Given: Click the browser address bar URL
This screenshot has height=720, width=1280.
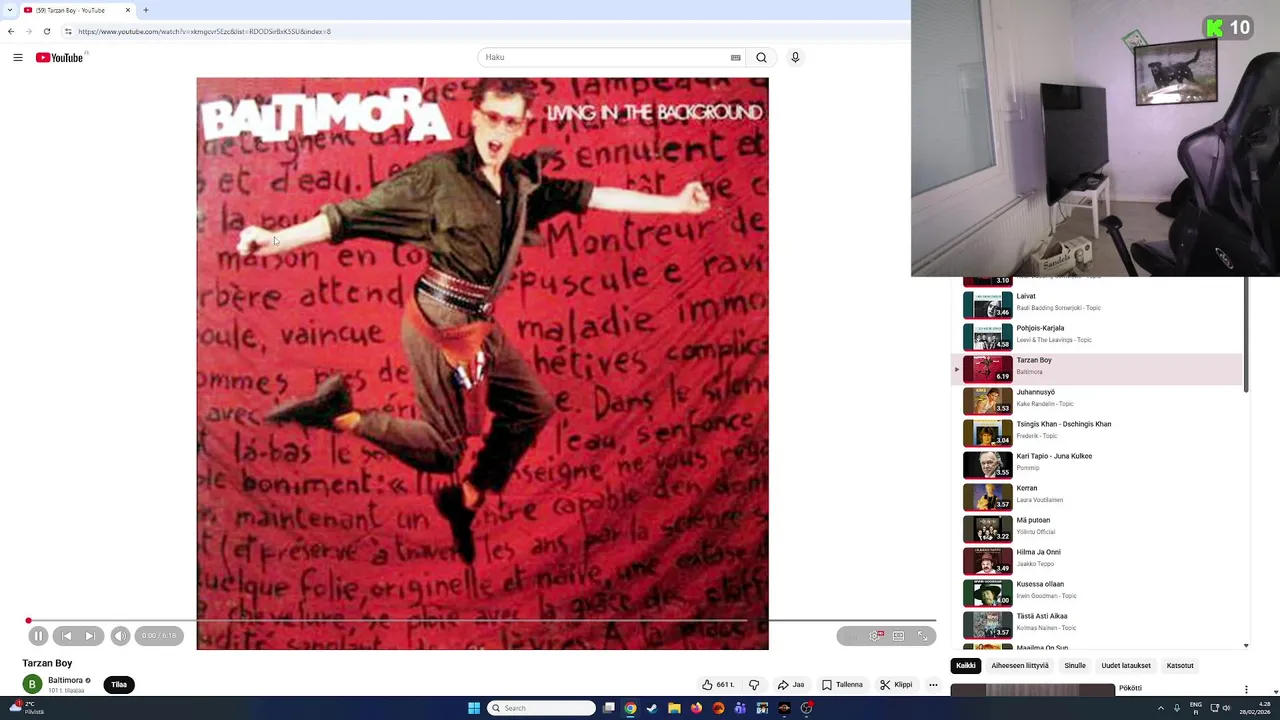Looking at the screenshot, I should [204, 31].
